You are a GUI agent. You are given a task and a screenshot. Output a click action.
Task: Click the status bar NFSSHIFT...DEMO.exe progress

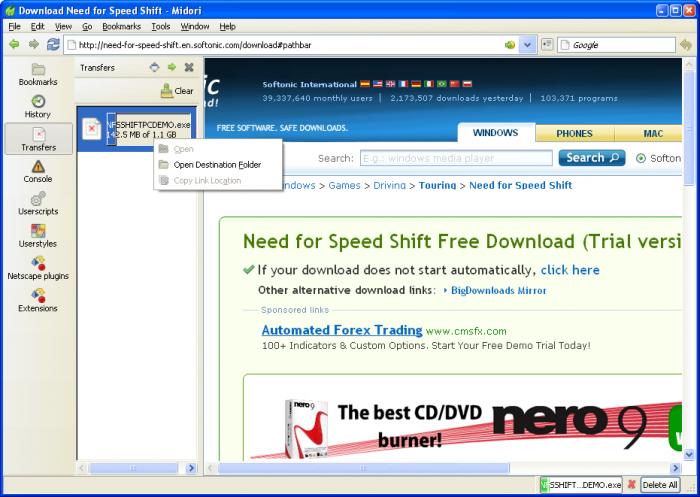(x=580, y=484)
